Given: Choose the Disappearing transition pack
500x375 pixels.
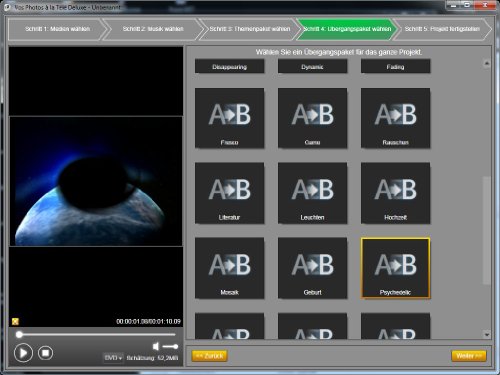Looking at the screenshot, I should (x=229, y=66).
